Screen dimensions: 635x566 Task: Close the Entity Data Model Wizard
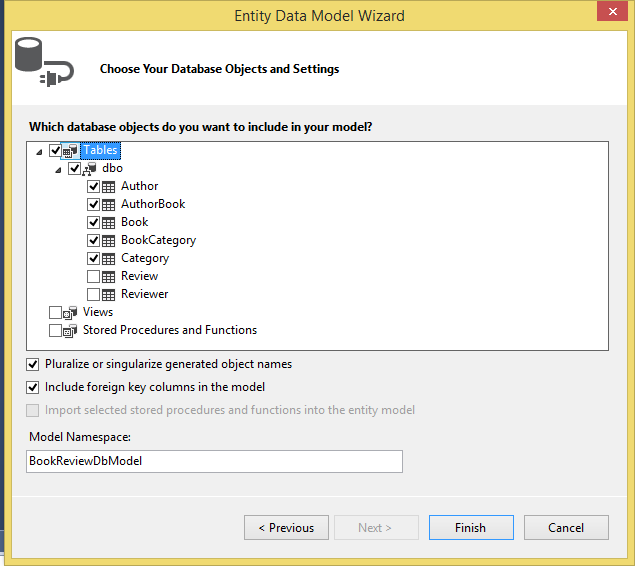pyautogui.click(x=612, y=12)
